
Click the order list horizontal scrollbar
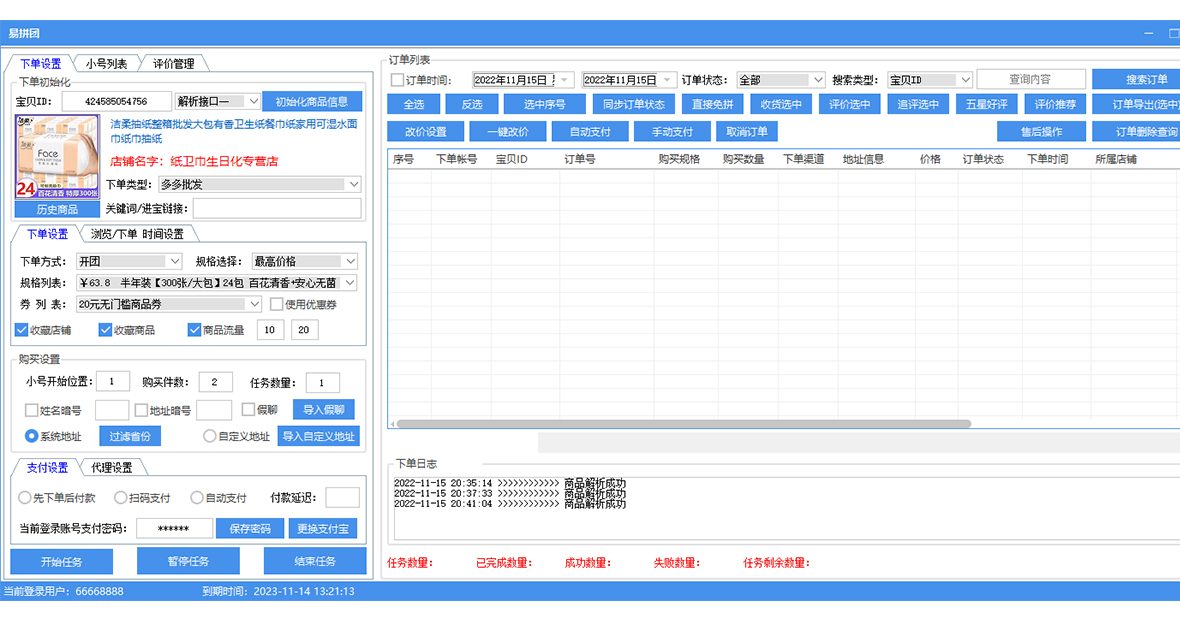coord(680,424)
